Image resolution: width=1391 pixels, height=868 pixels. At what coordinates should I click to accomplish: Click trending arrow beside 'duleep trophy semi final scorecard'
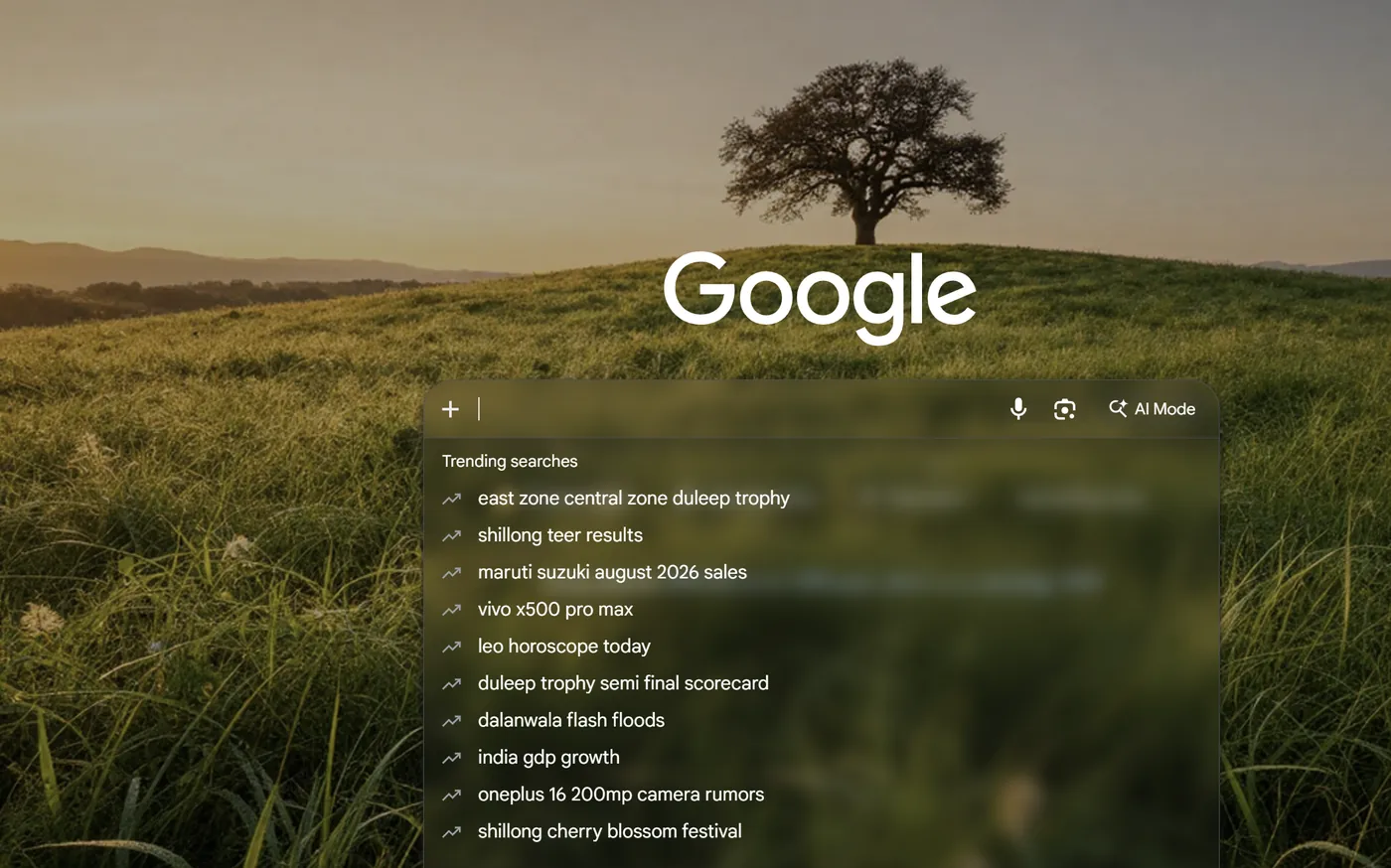point(451,683)
